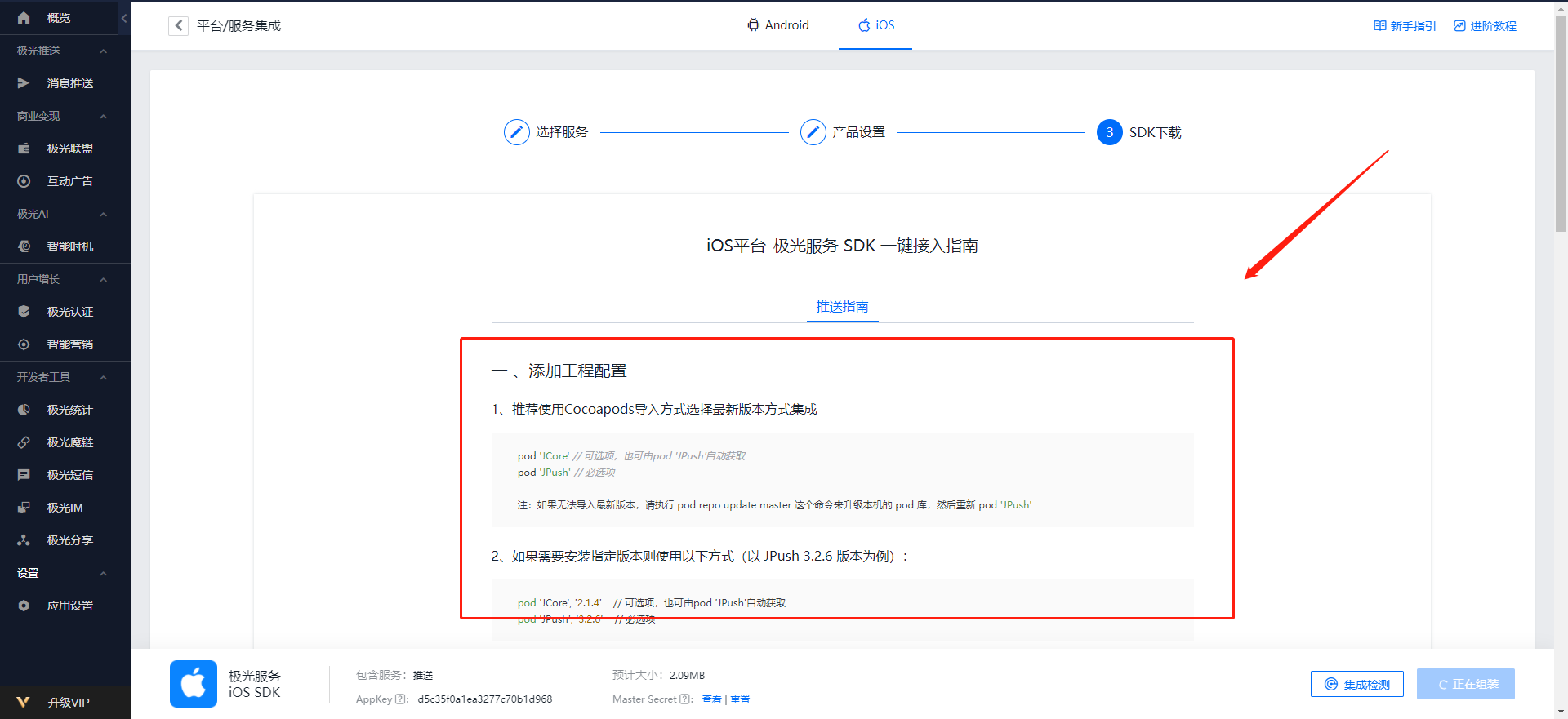This screenshot has height=719, width=1568.
Task: Open the 进阶教程 link
Action: (x=1485, y=26)
